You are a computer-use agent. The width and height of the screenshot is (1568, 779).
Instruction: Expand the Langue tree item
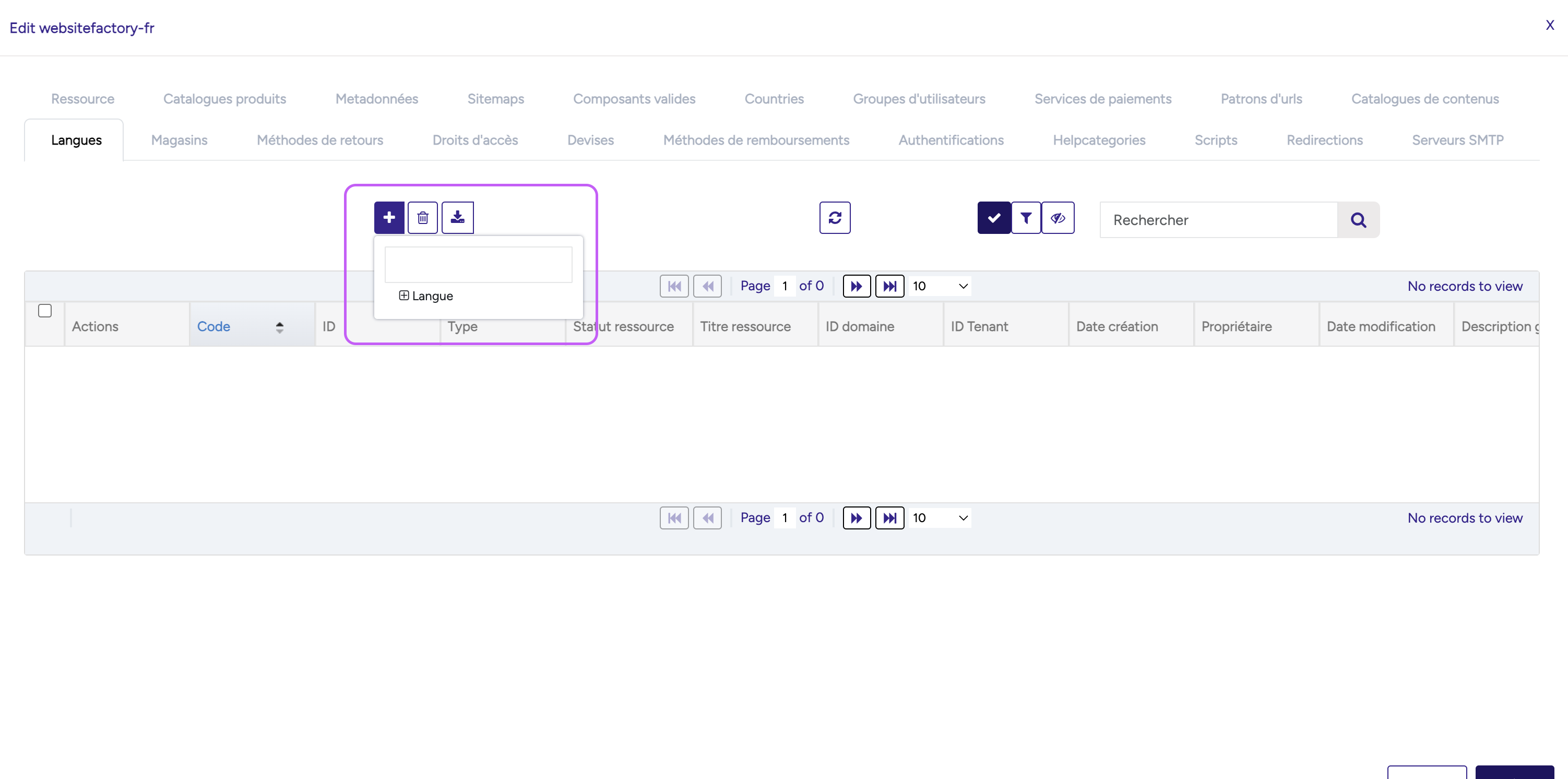pyautogui.click(x=403, y=296)
